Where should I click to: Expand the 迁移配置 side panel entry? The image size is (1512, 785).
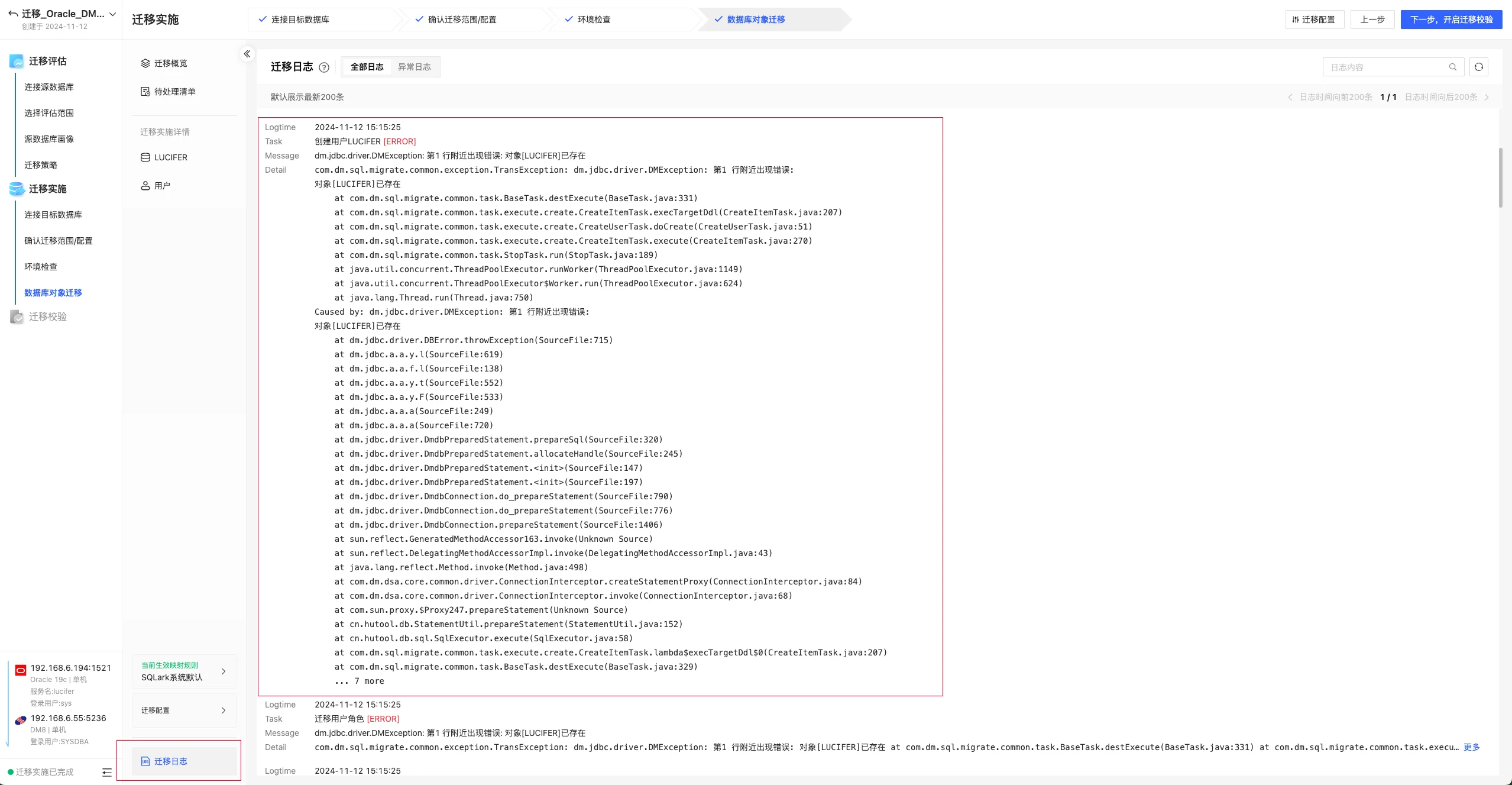point(184,710)
